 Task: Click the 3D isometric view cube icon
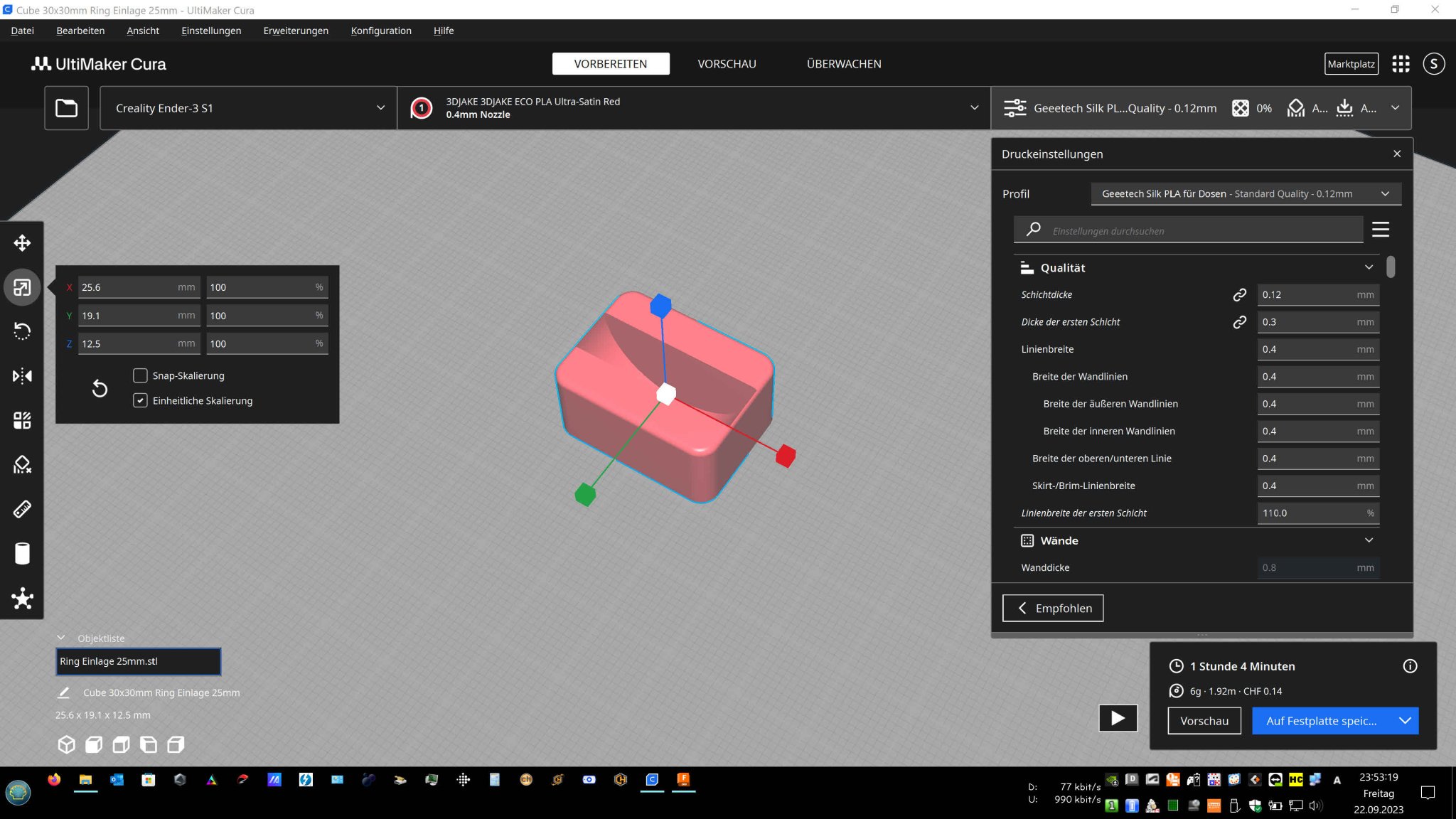click(66, 744)
